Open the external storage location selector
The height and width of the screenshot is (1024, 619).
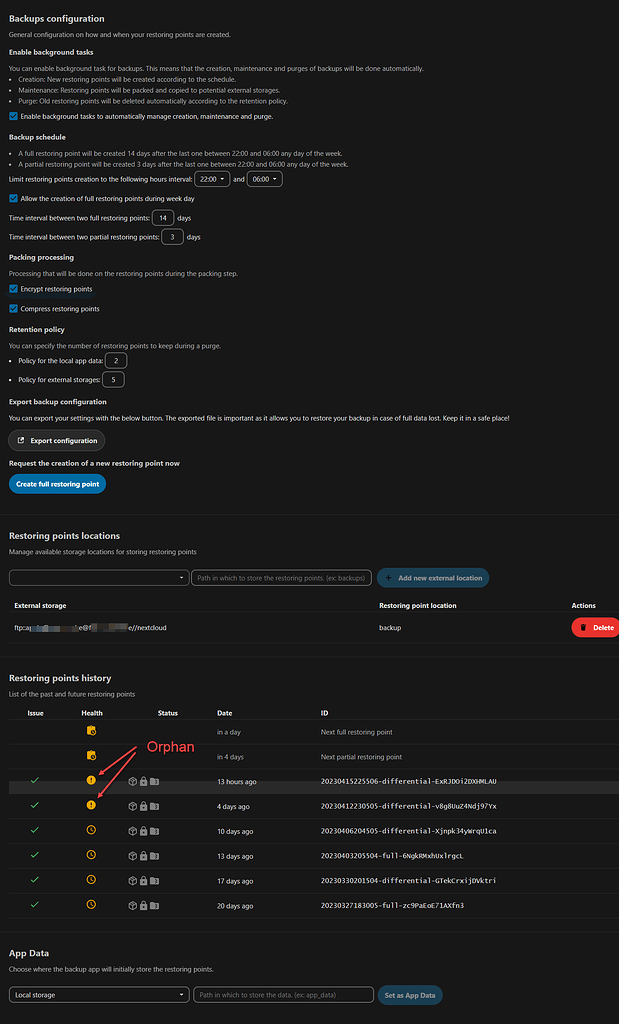click(x=99, y=577)
